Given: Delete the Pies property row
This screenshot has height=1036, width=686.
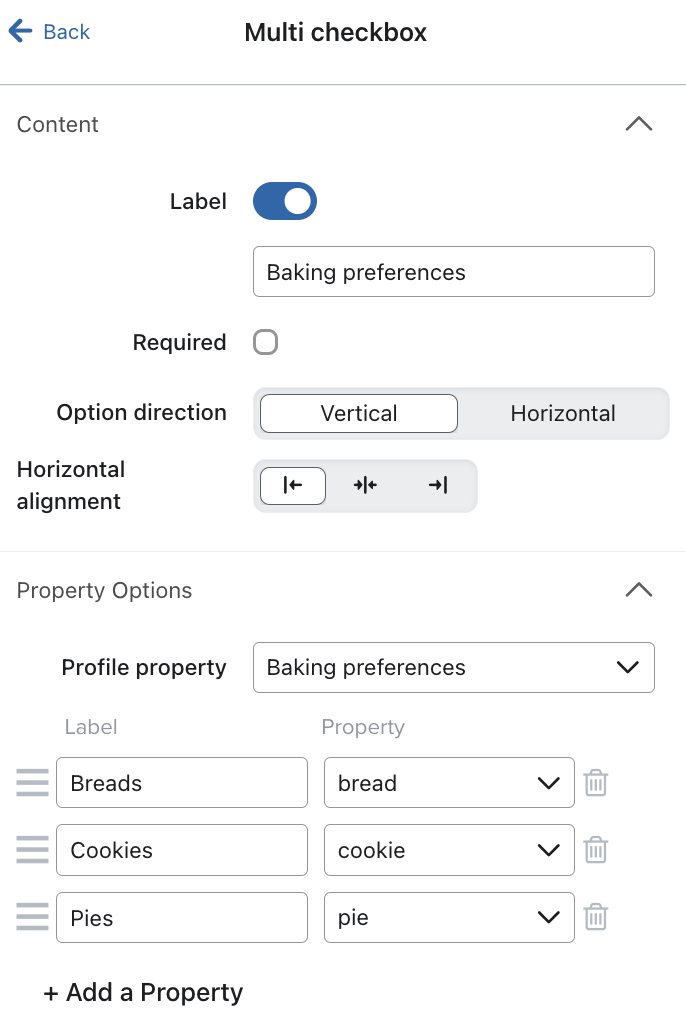Looking at the screenshot, I should (x=596, y=917).
